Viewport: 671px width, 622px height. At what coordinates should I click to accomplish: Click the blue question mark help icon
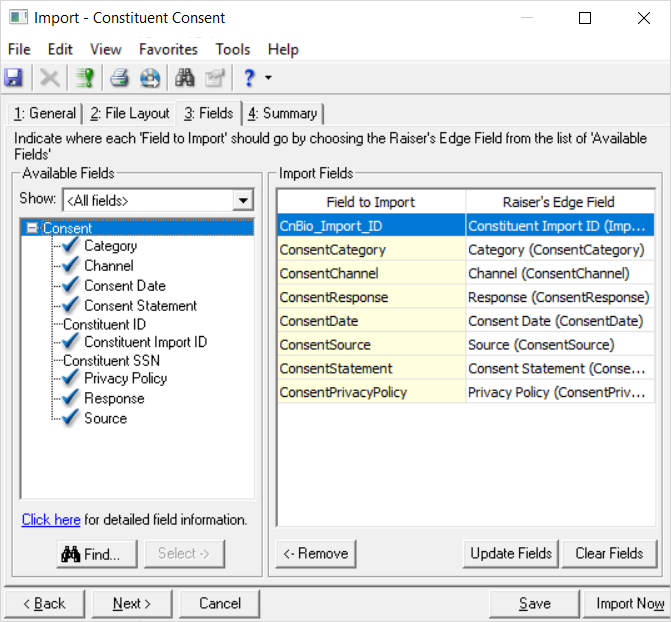[249, 77]
